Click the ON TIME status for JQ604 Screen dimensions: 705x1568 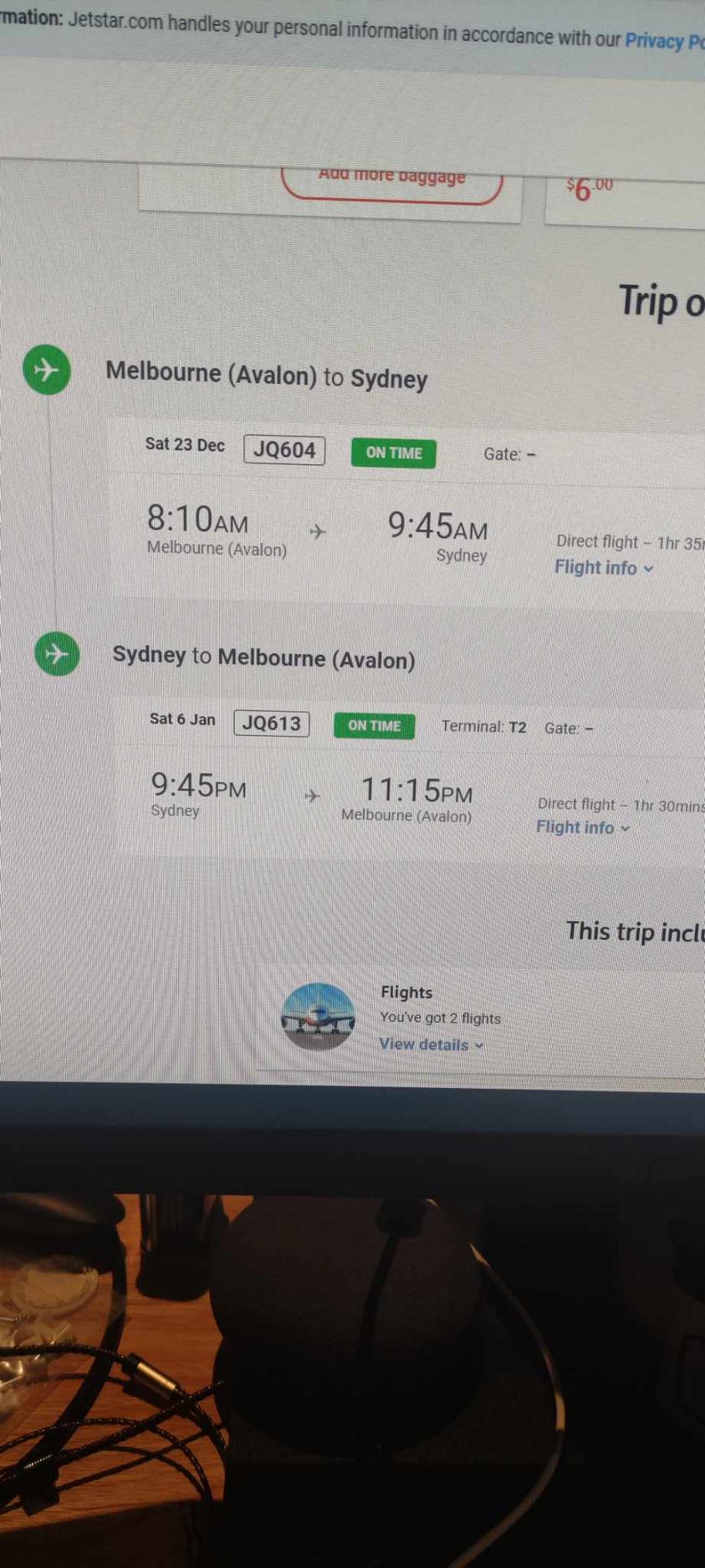(x=394, y=452)
